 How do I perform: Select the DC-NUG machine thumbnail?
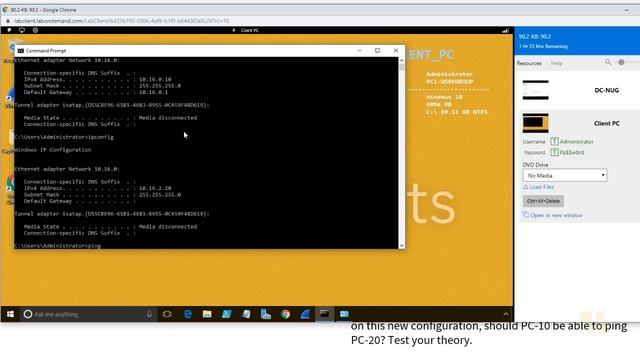(536, 90)
